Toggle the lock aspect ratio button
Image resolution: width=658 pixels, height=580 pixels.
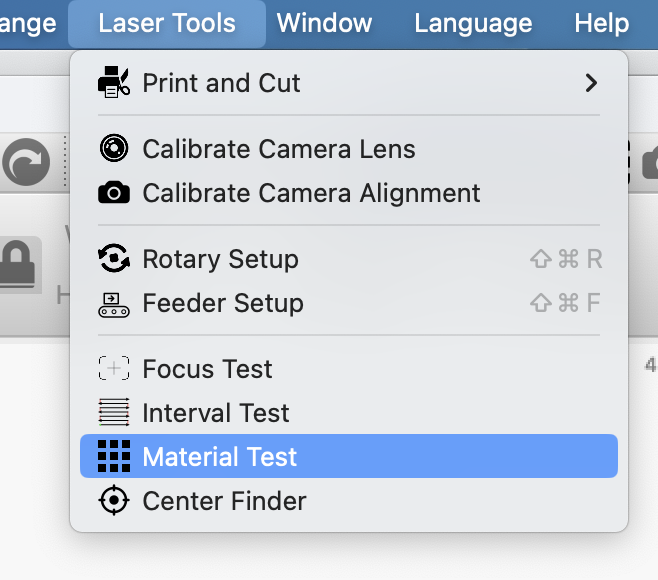click(20, 264)
